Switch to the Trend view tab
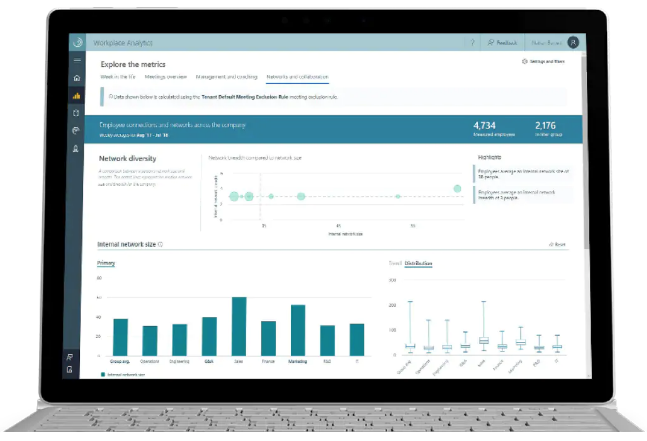 (x=395, y=263)
